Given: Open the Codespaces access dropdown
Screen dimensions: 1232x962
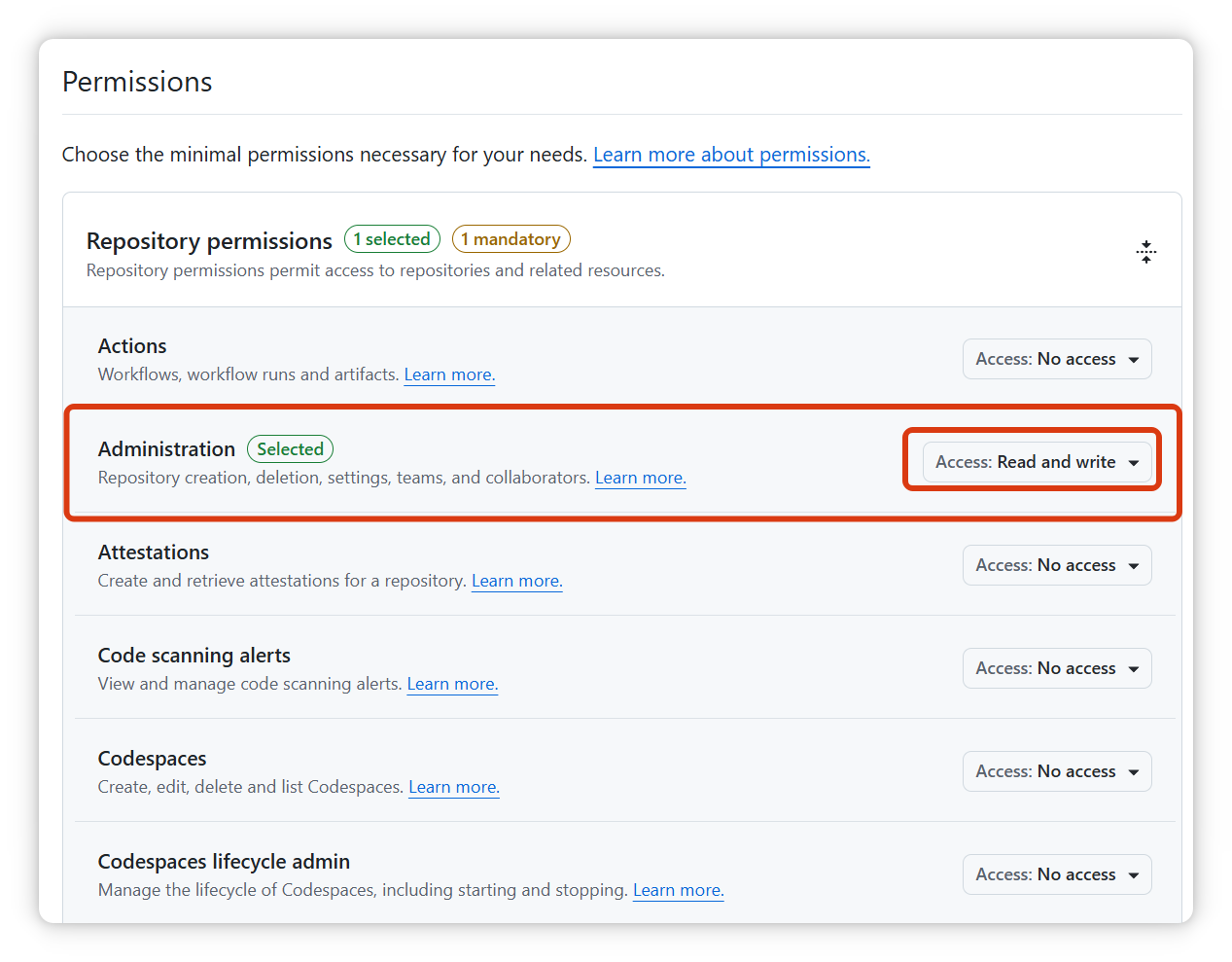Looking at the screenshot, I should pos(1056,771).
